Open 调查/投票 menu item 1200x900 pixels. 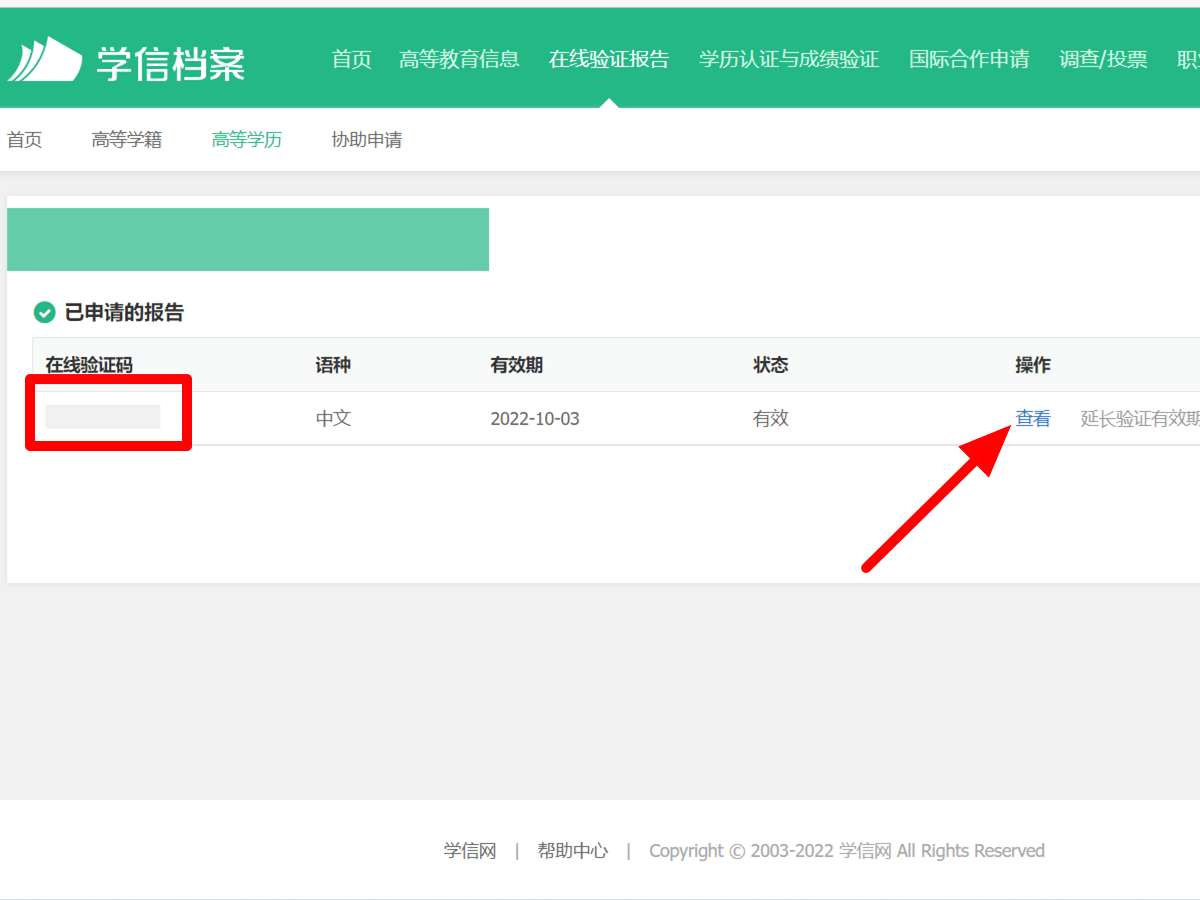click(1103, 59)
